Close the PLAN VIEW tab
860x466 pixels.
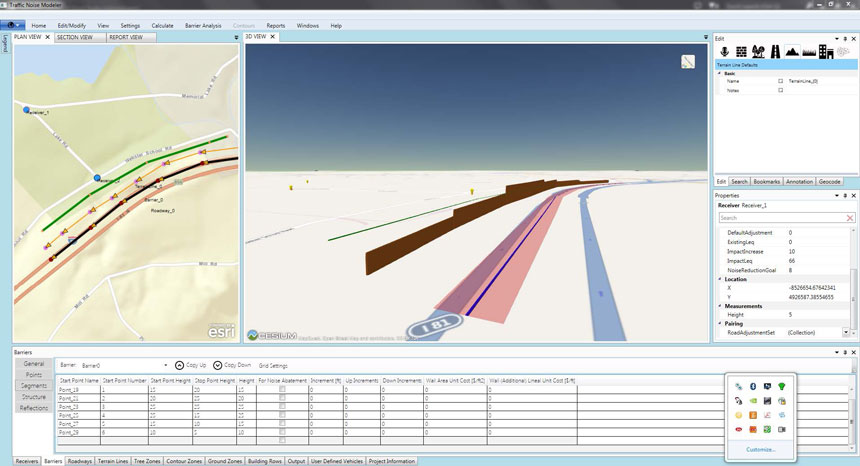[x=48, y=37]
